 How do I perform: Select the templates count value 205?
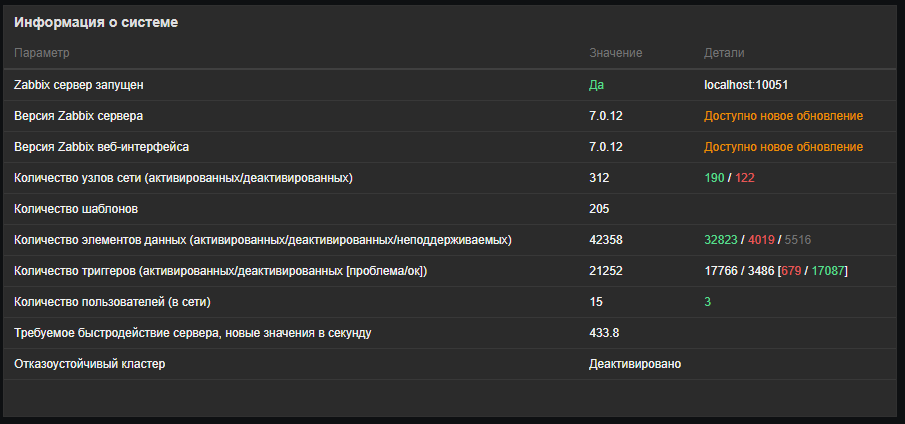coord(599,209)
